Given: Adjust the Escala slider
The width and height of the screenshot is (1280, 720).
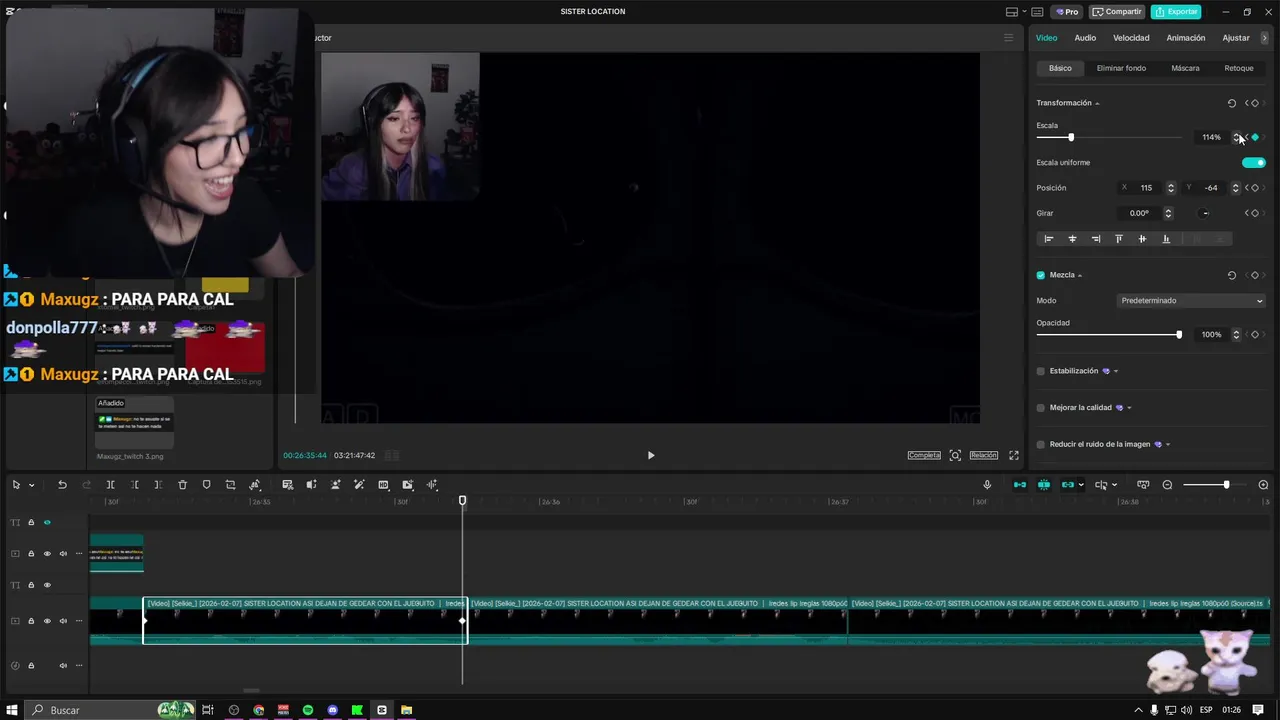Looking at the screenshot, I should (1071, 137).
